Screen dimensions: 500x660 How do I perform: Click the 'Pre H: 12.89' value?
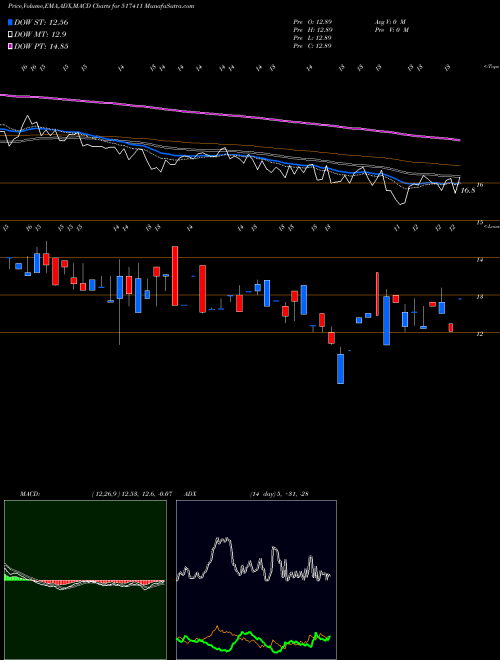[313, 30]
